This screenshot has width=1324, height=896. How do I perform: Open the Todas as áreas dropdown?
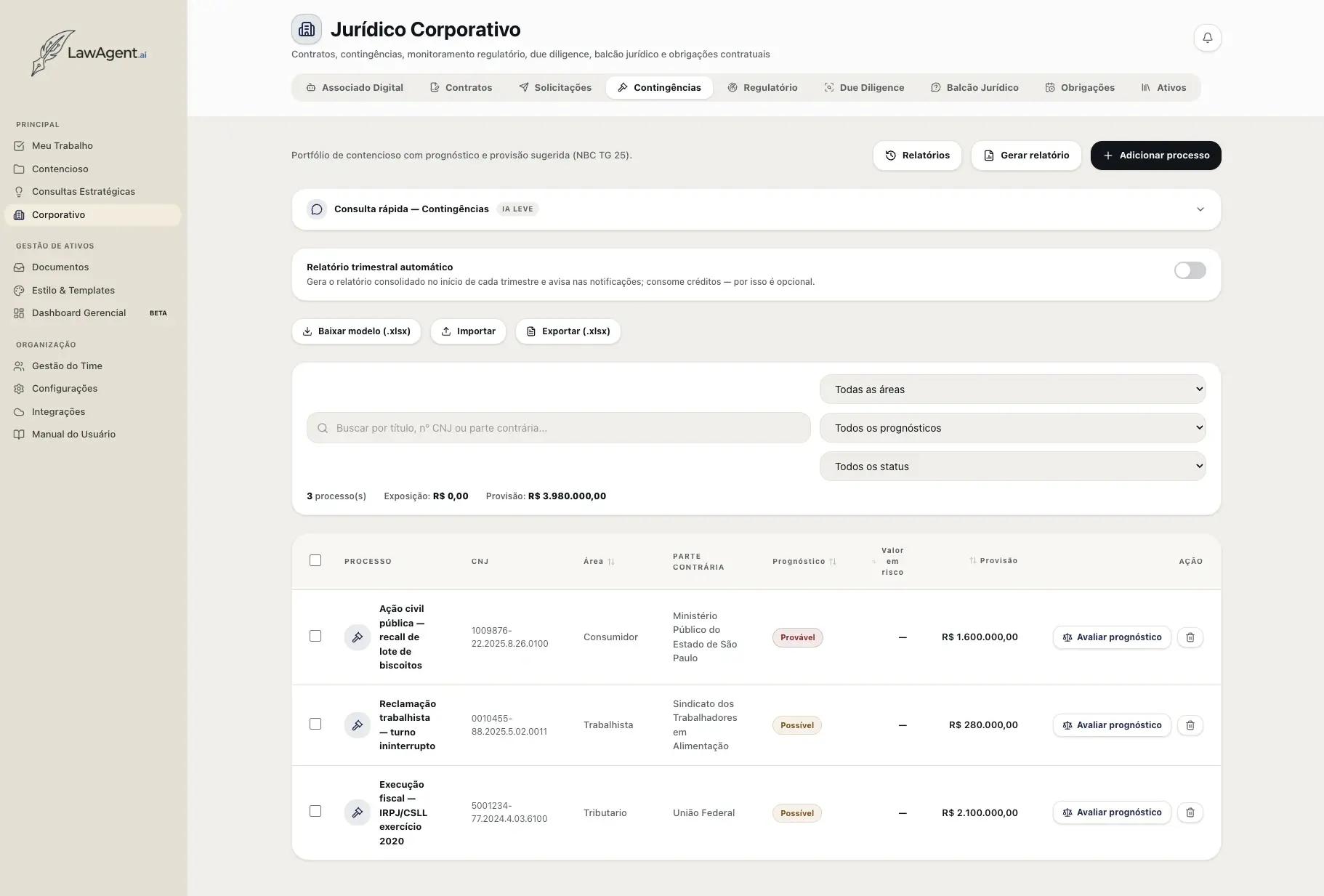pyautogui.click(x=1012, y=390)
